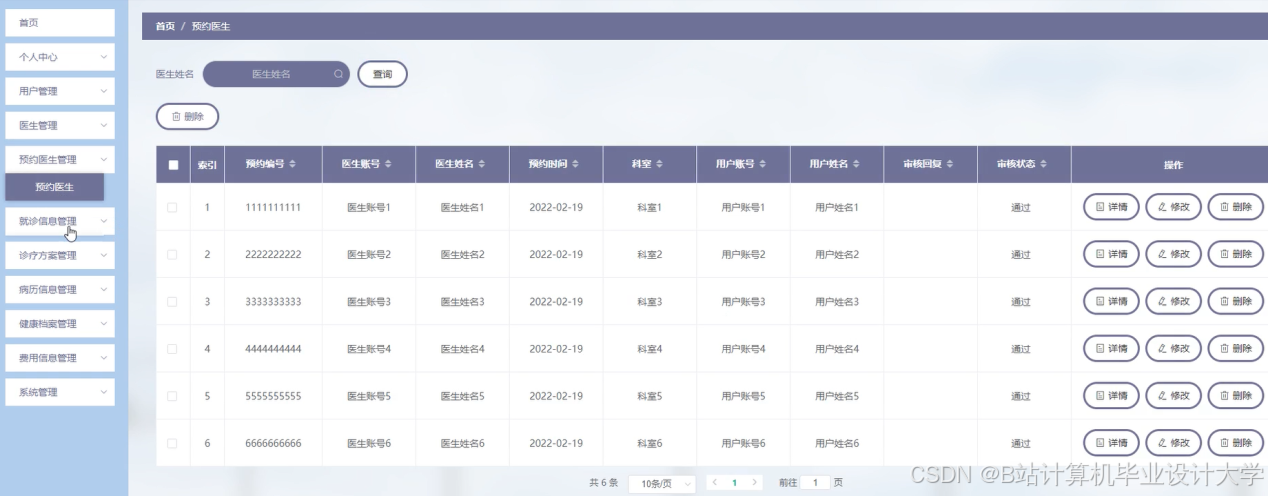Sort 用户账号 column using its sort arrows
1268x496 pixels.
point(763,164)
